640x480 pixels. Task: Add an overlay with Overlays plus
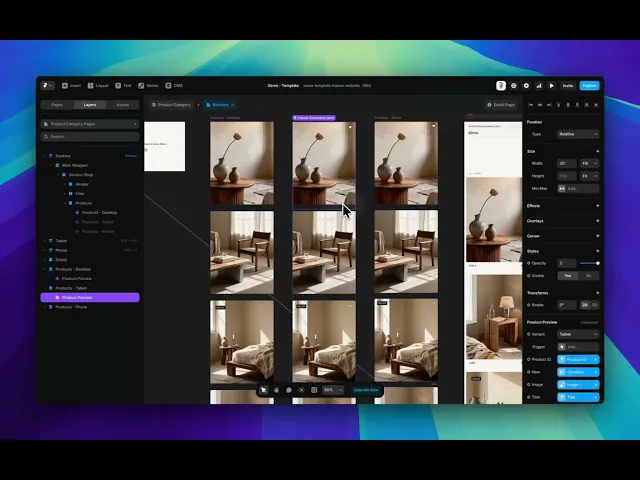tap(597, 221)
